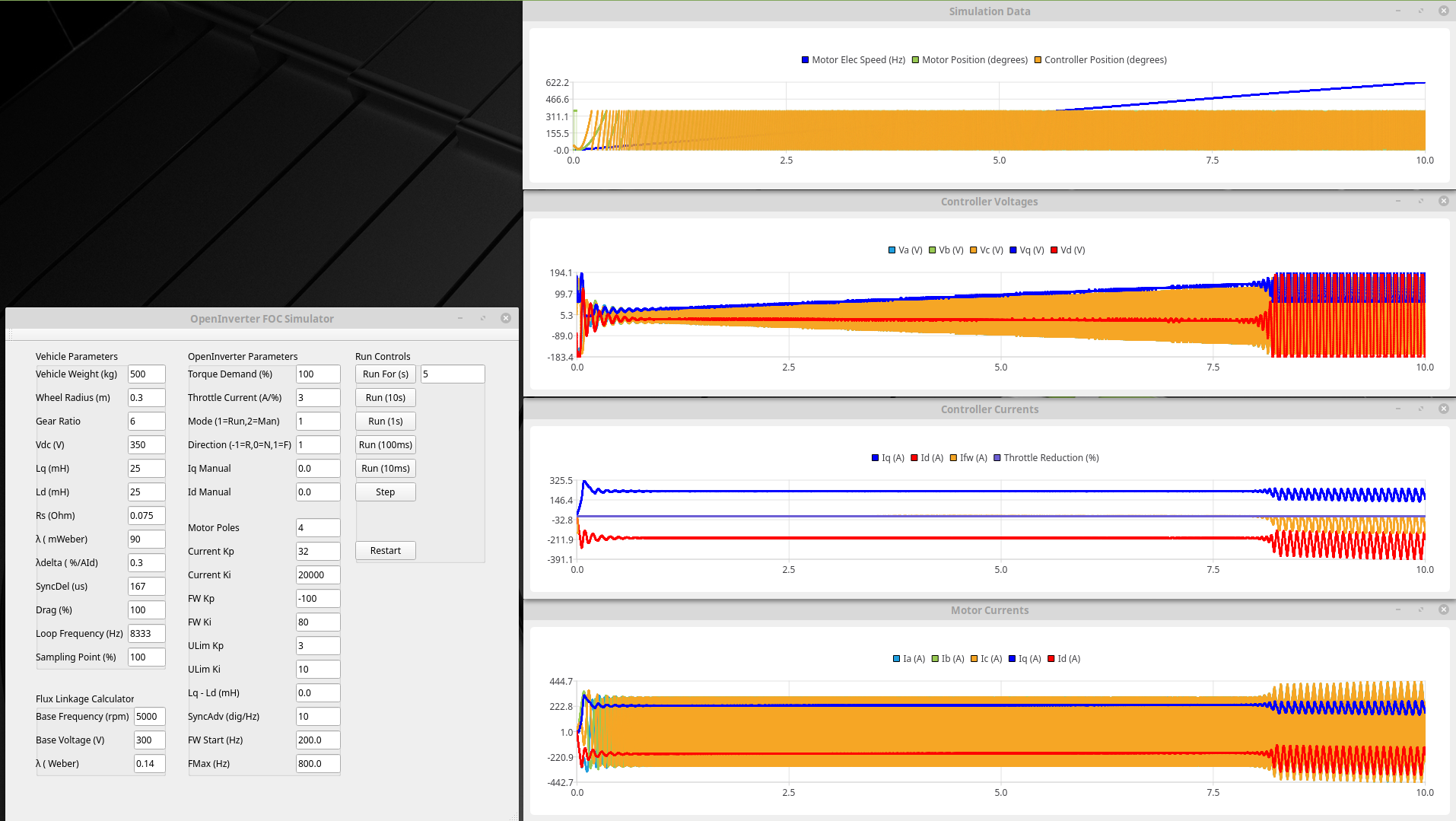Edit the Run For seconds value field
Viewport: 1456px width, 821px height.
pyautogui.click(x=452, y=374)
